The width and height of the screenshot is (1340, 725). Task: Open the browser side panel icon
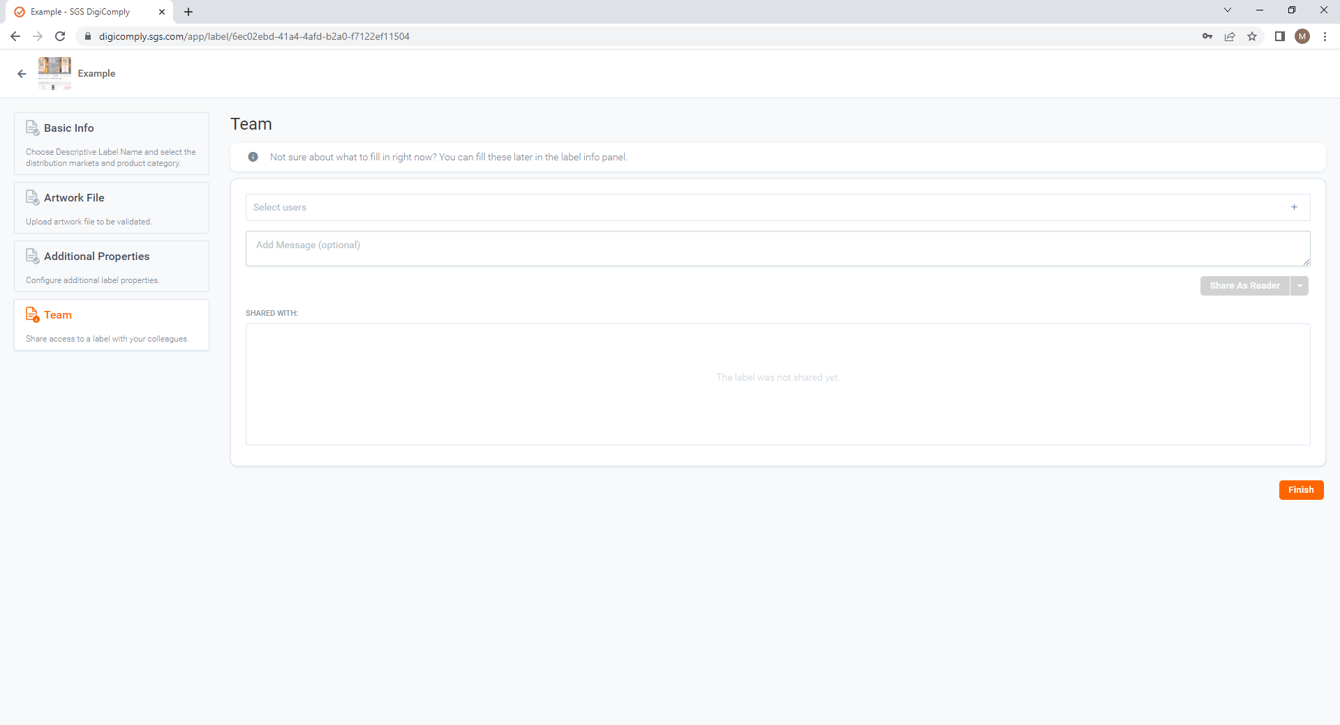tap(1279, 36)
